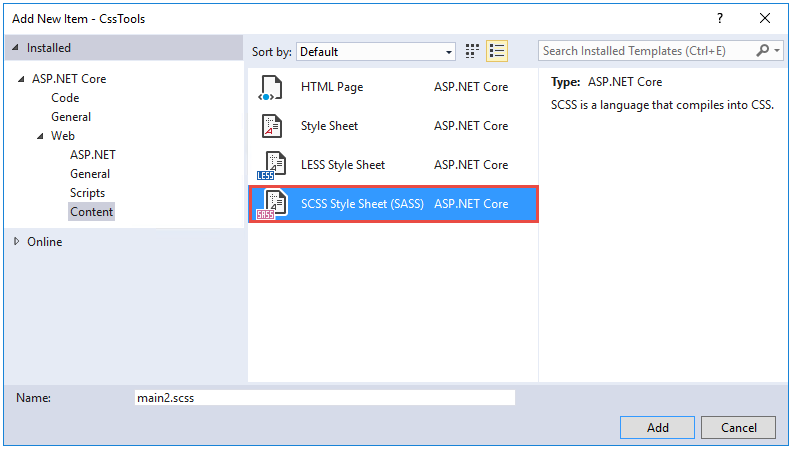Select the SCSS Style Sheet SASS icon
792x450 pixels.
(272, 205)
